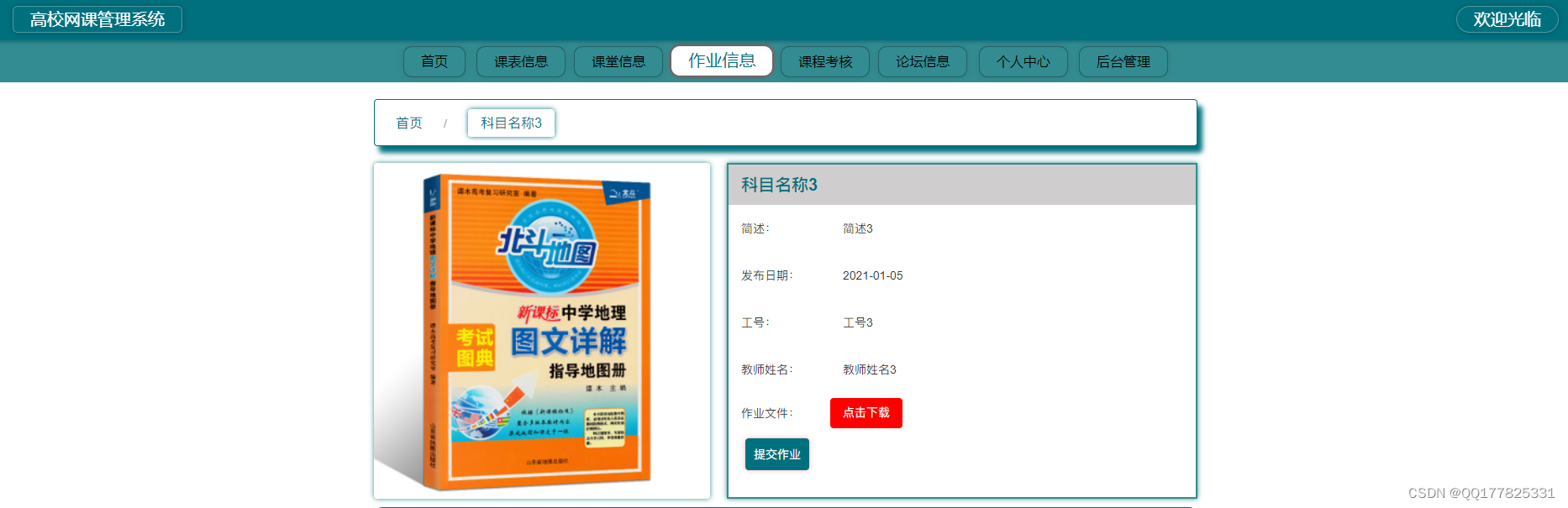
Task: Click the publish date 2021-01-05
Action: [873, 275]
